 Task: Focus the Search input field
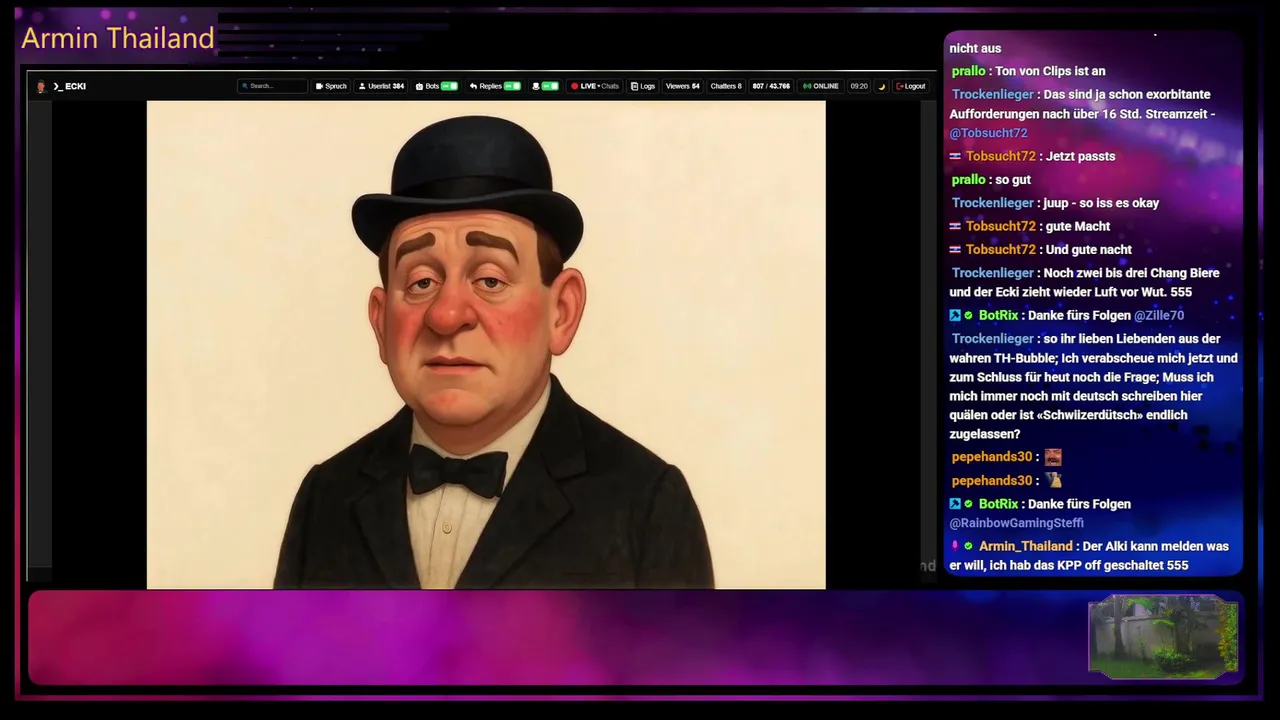click(x=272, y=86)
